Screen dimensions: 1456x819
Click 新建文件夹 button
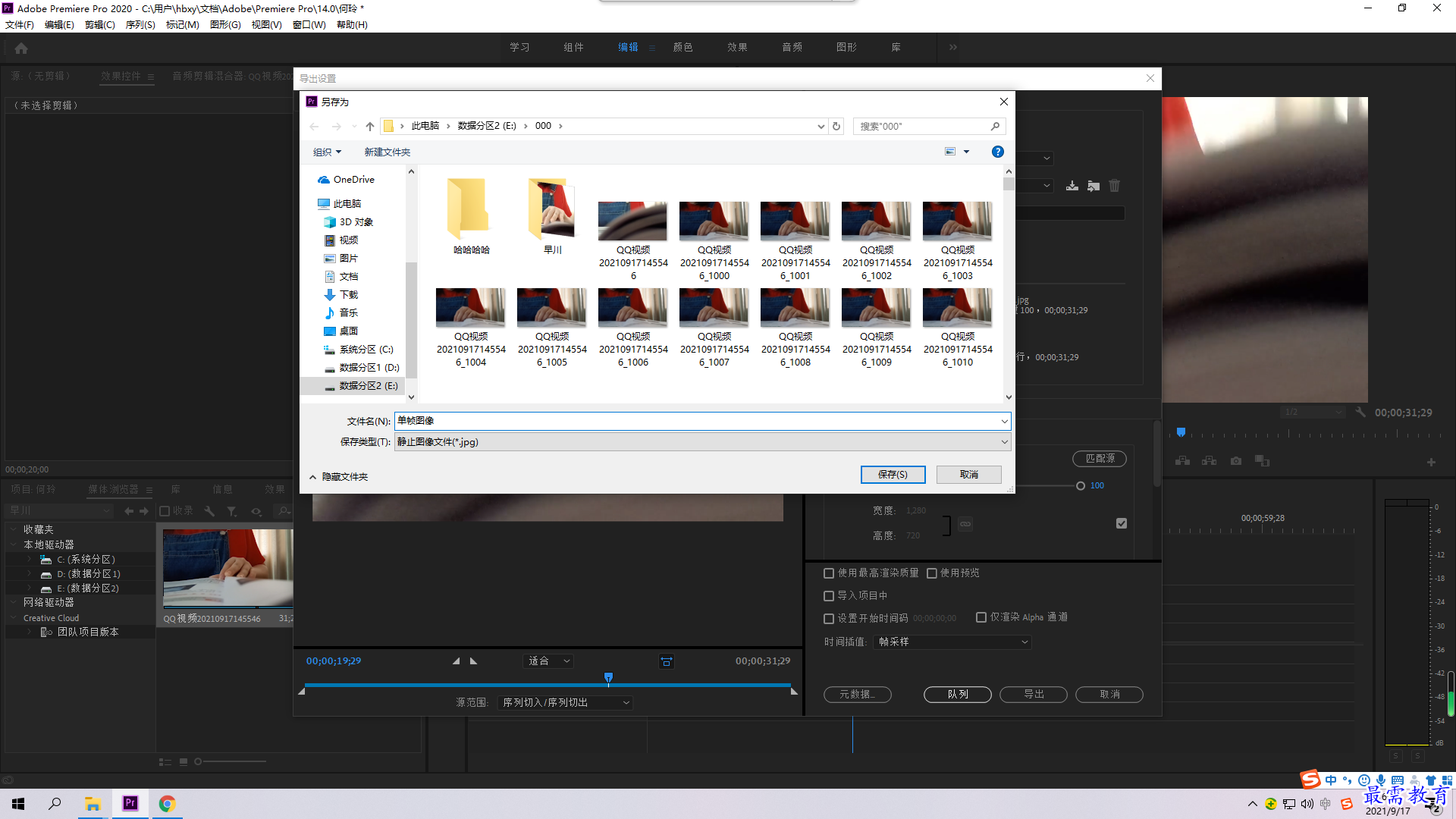tap(387, 152)
